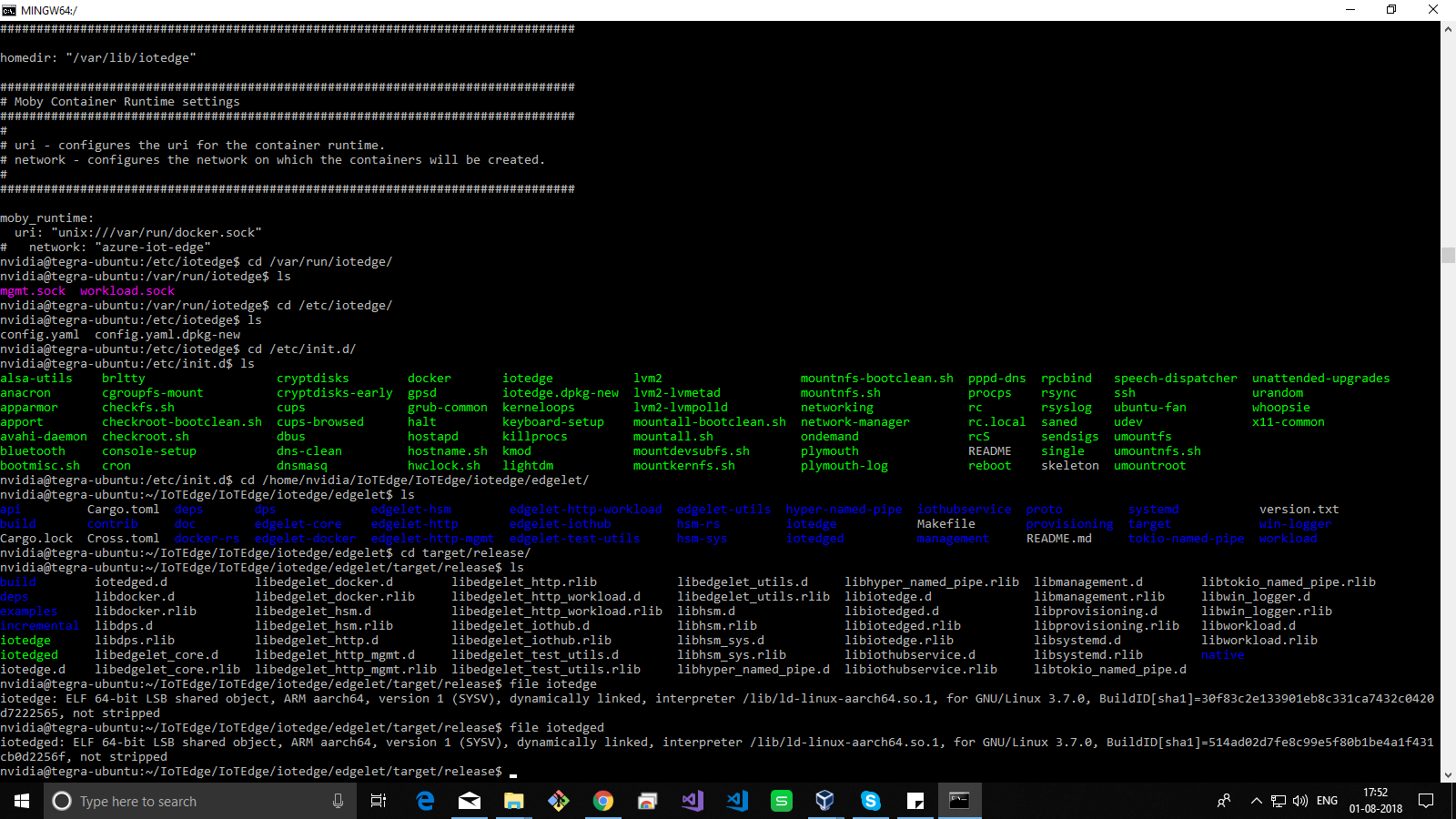Open Visual Studio Code from the taskbar
This screenshot has width=1456, height=819.
tap(736, 801)
